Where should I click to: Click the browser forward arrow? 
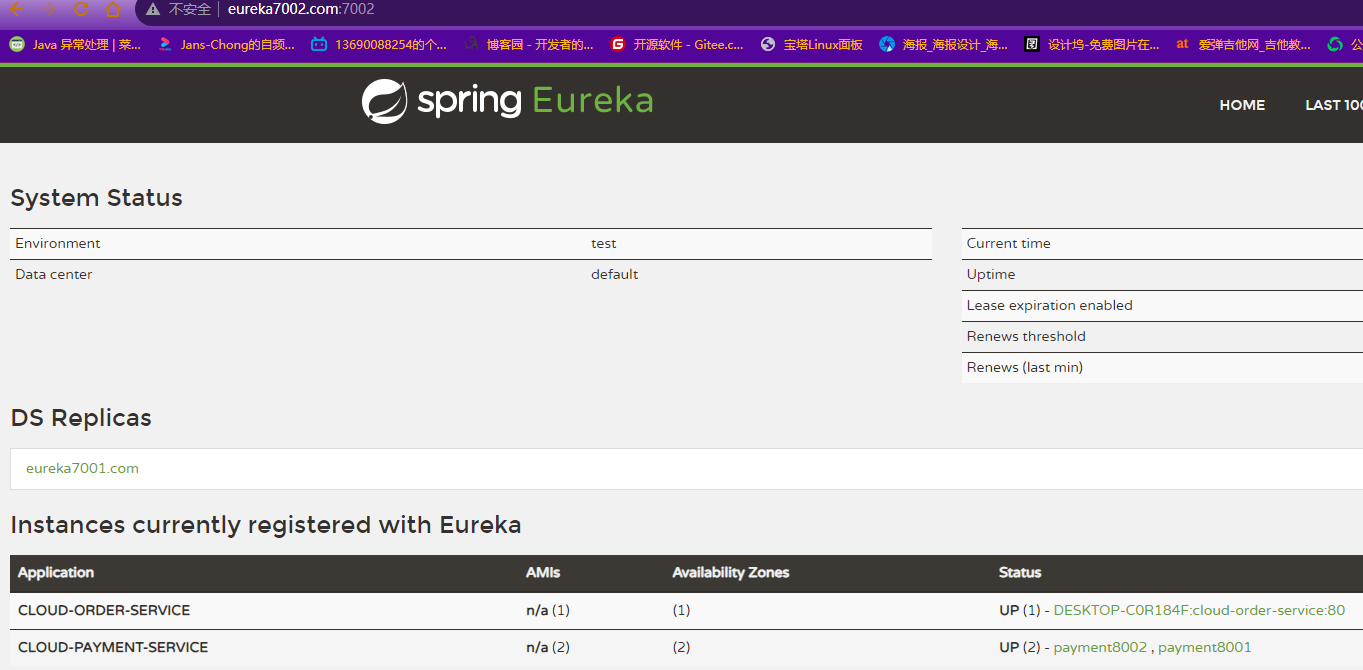pyautogui.click(x=49, y=9)
